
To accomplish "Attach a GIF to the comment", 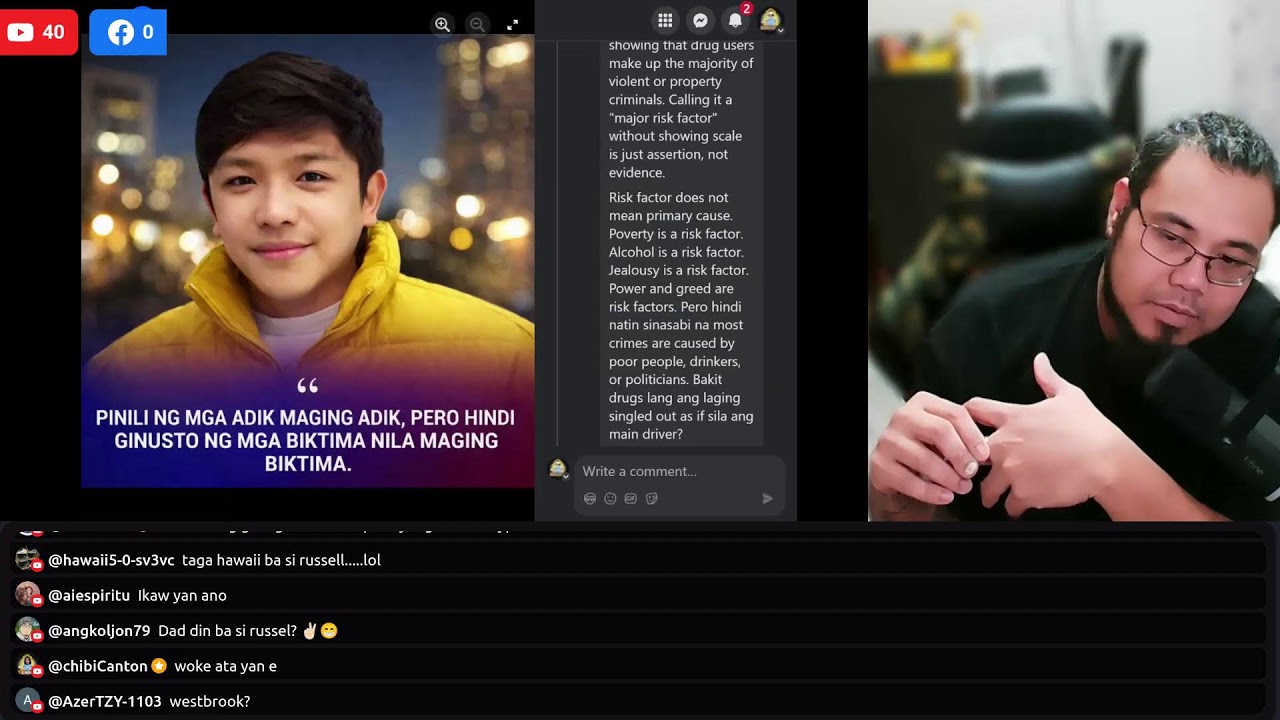I will (x=631, y=498).
